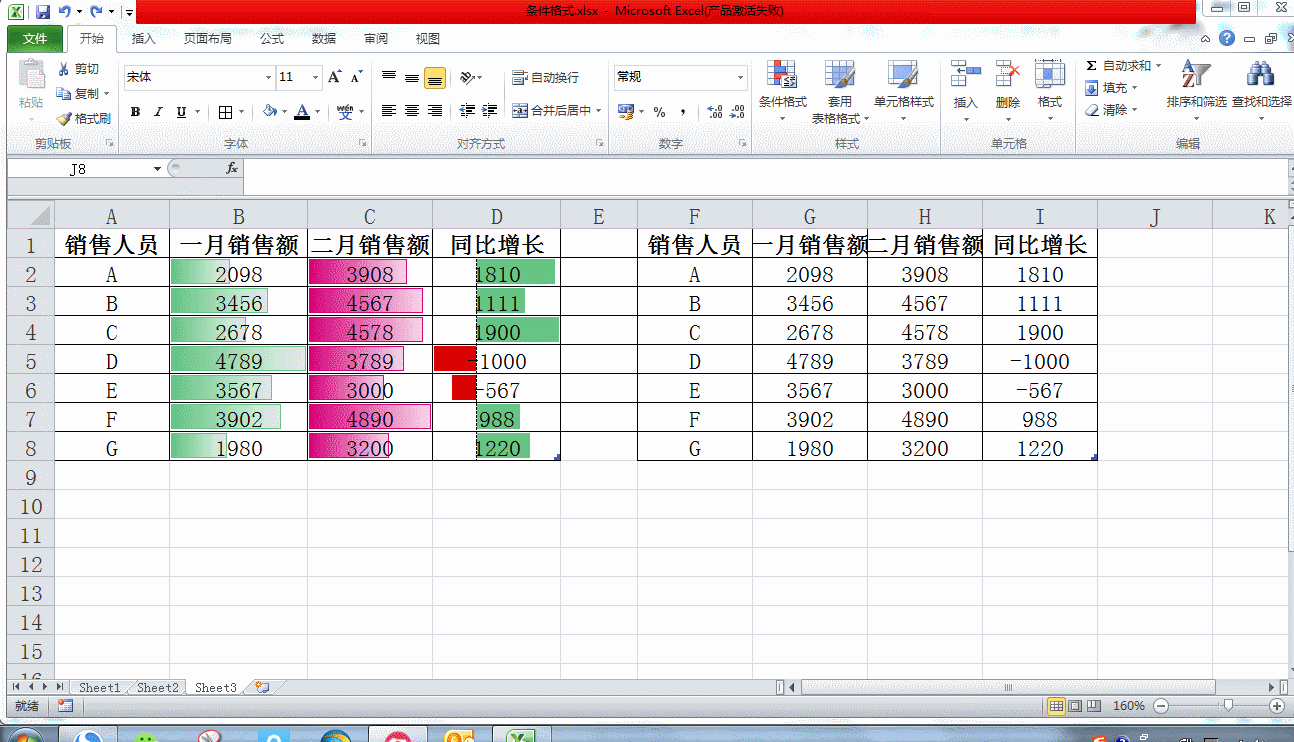Open the font name dropdown showing 宋体

tap(268, 77)
